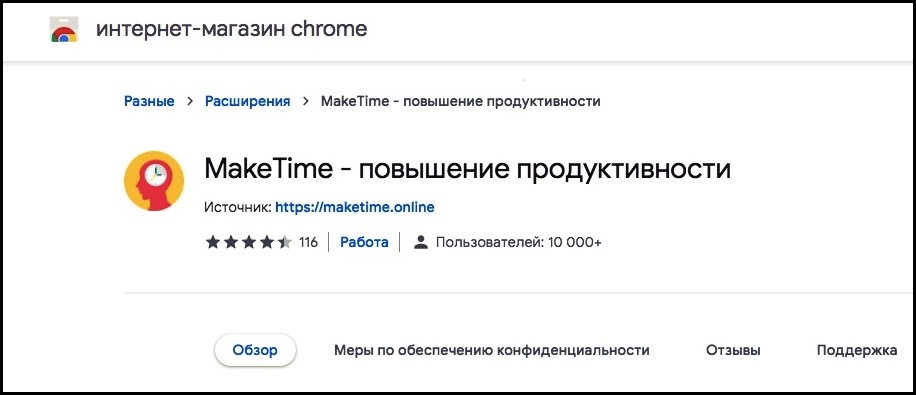Viewport: 916px width, 395px height.
Task: Select the Обзор tab
Action: coord(255,350)
